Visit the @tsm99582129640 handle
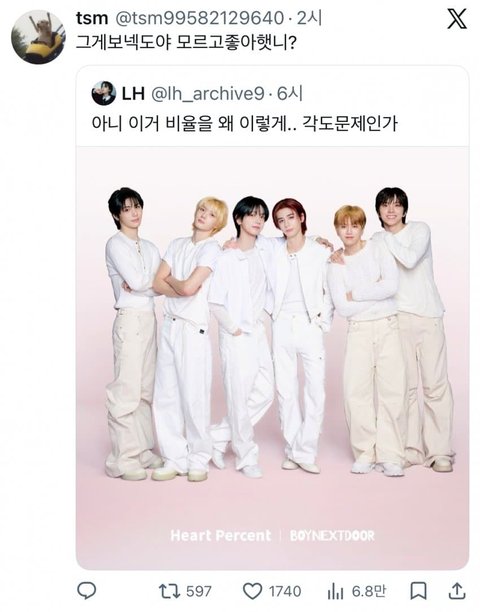 [200, 18]
